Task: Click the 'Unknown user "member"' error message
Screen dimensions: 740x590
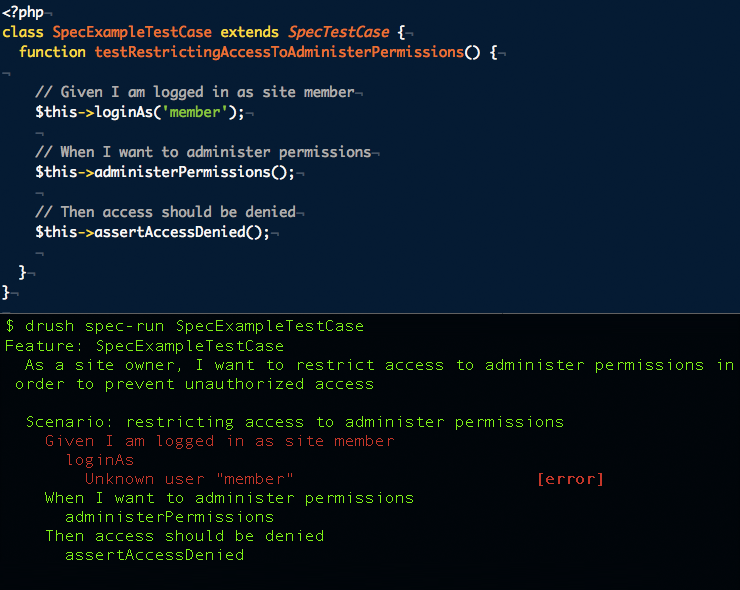Action: tap(189, 479)
